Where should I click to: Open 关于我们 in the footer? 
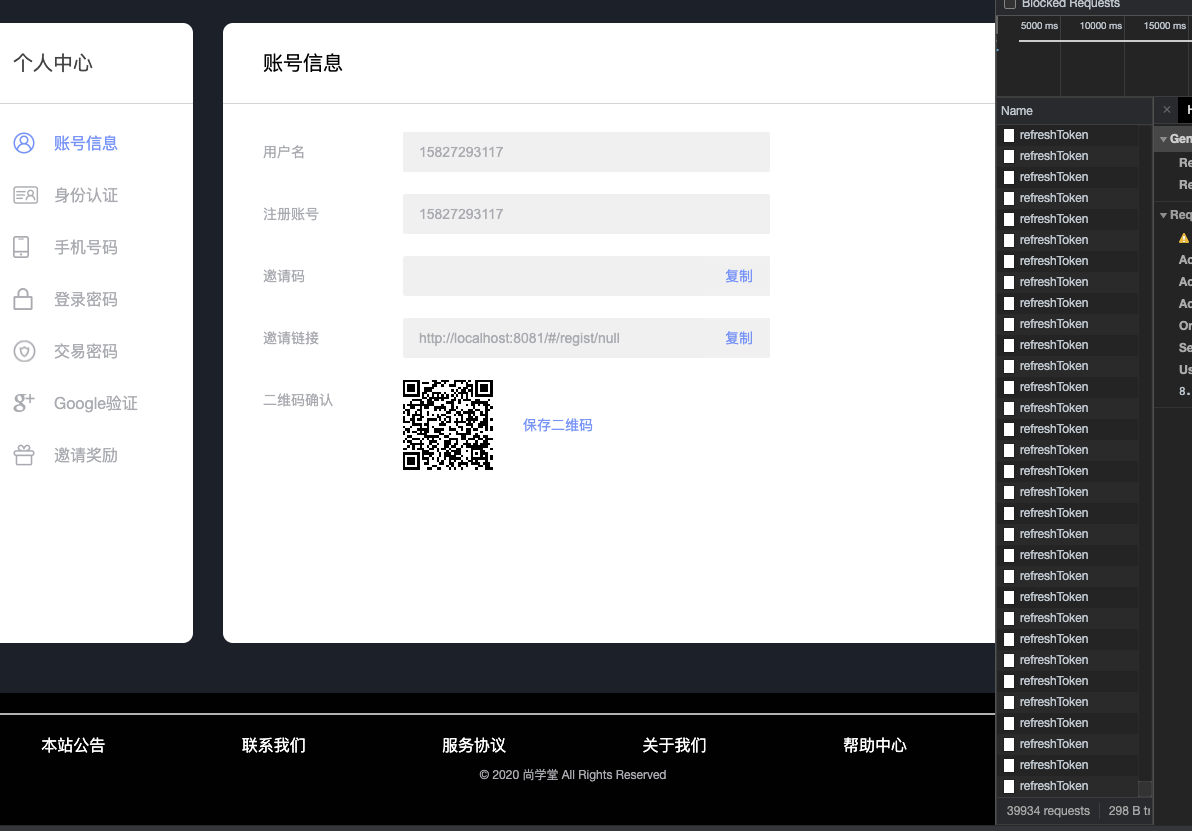(x=674, y=745)
